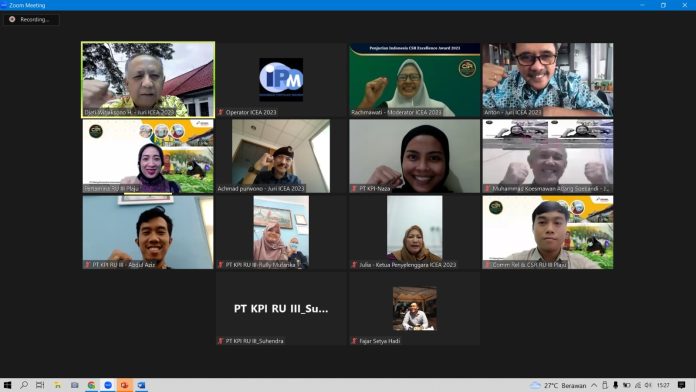Open File Explorer from the taskbar
Viewport: 696px width, 392px height.
pos(57,385)
